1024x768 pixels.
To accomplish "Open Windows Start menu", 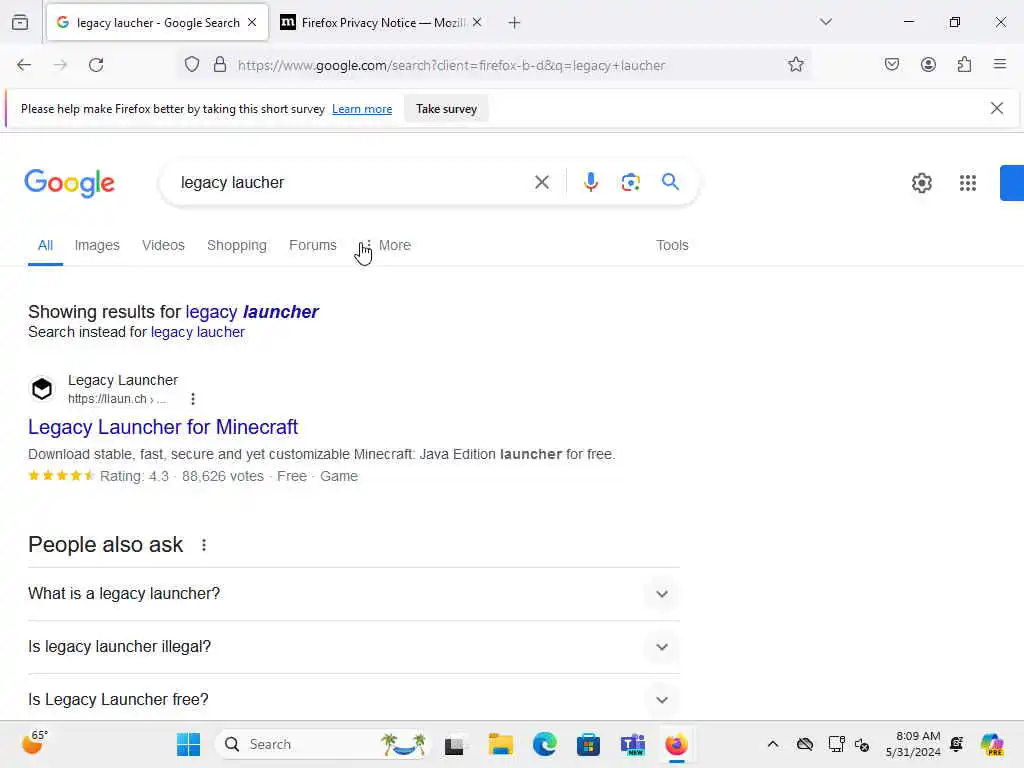I will point(189,744).
